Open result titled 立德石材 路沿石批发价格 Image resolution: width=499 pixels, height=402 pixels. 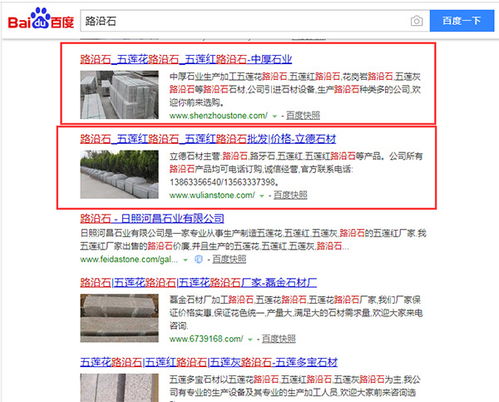pyautogui.click(x=208, y=139)
